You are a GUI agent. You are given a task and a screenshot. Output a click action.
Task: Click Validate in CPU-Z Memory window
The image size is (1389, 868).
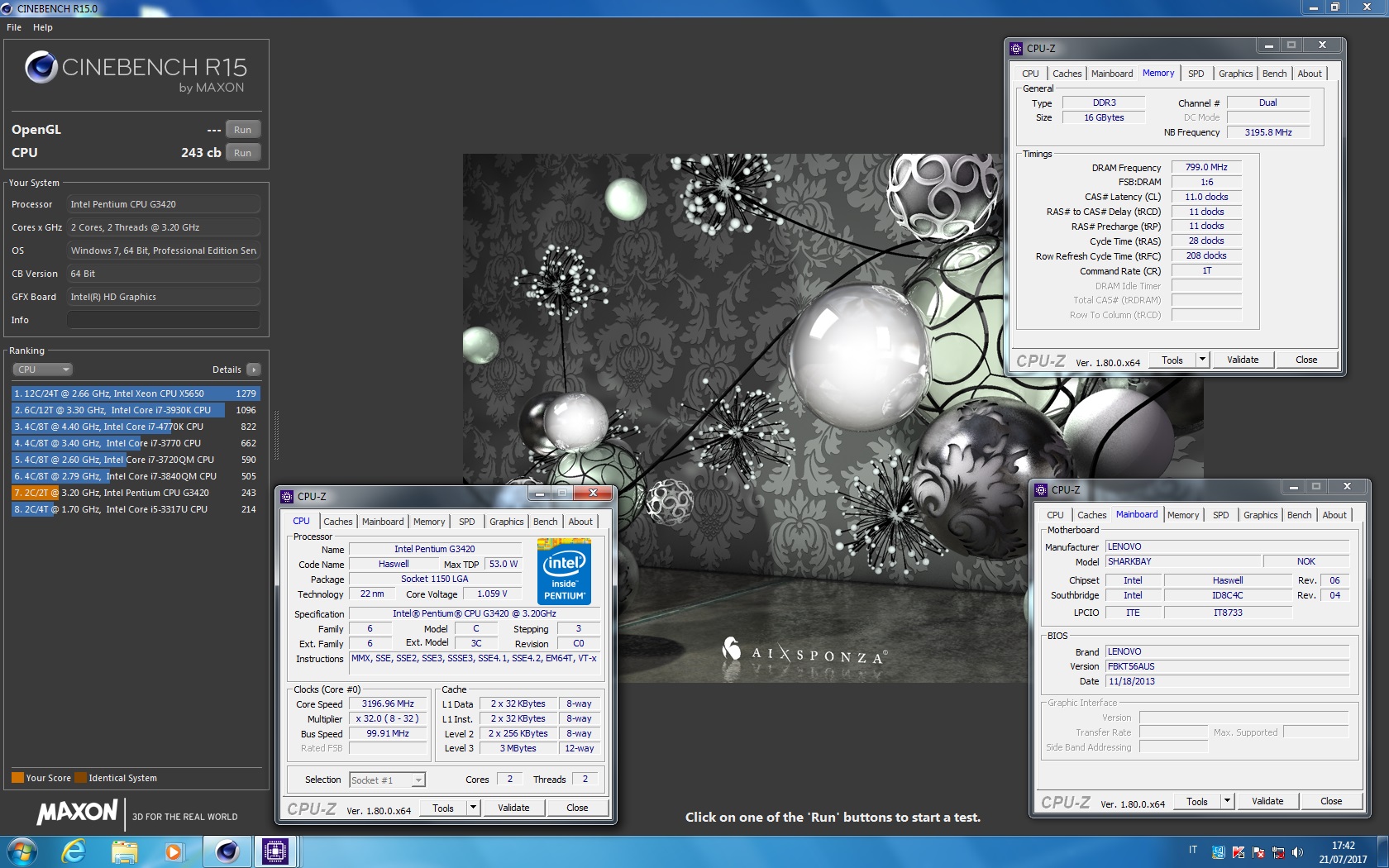pos(1243,360)
